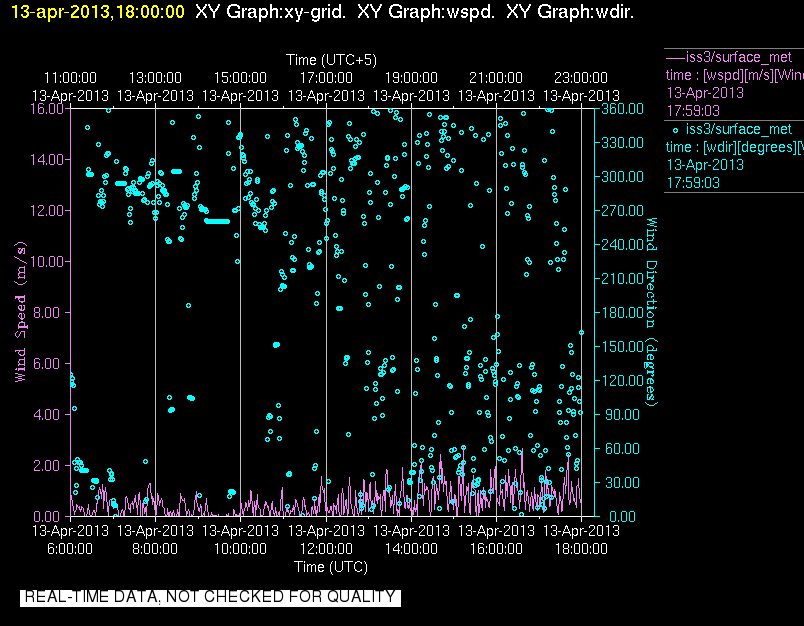Click the top axis 19:00:00 time label
Image resolution: width=804 pixels, height=626 pixels.
[x=411, y=78]
